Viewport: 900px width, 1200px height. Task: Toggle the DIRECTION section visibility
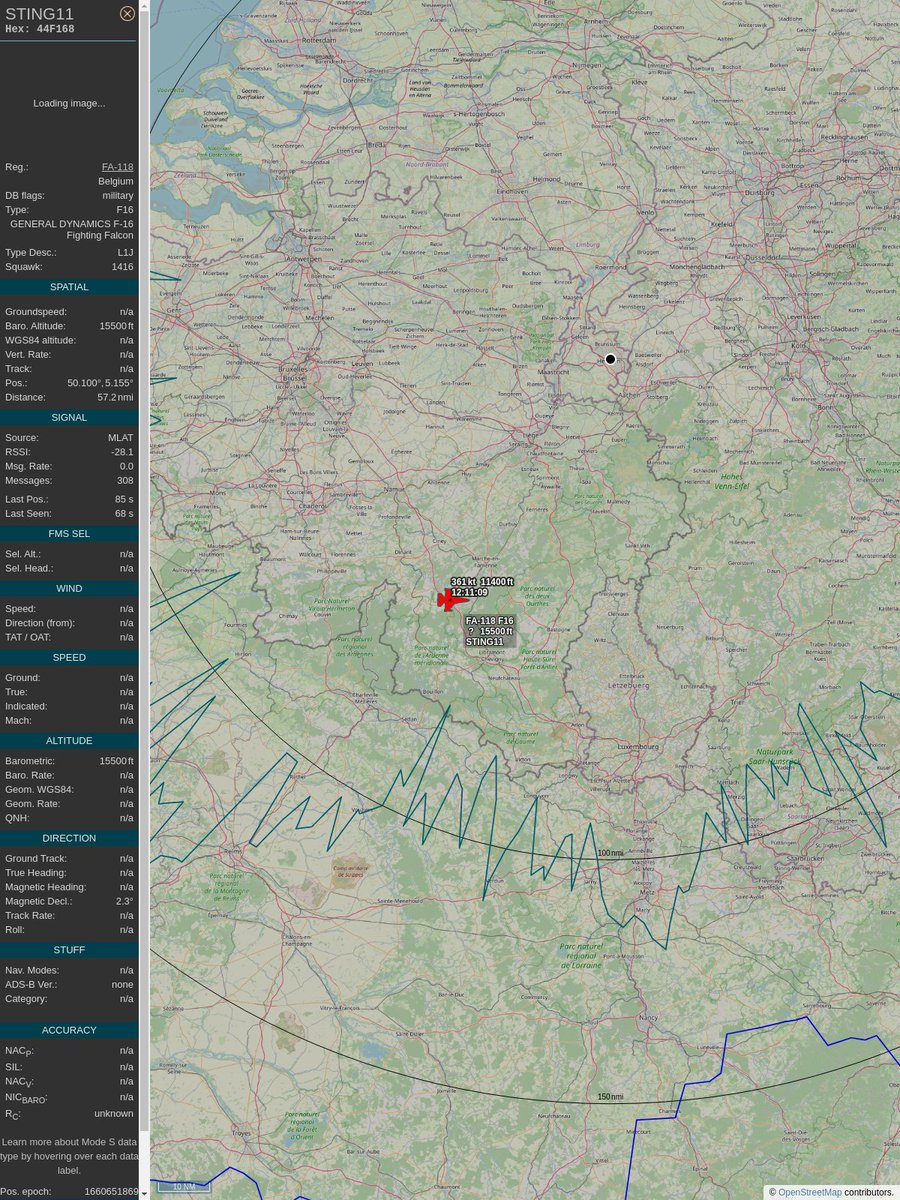click(x=68, y=838)
